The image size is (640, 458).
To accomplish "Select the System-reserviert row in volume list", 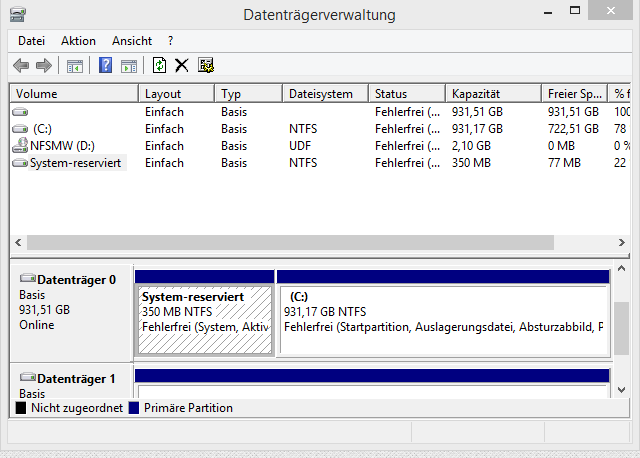I will click(75, 162).
